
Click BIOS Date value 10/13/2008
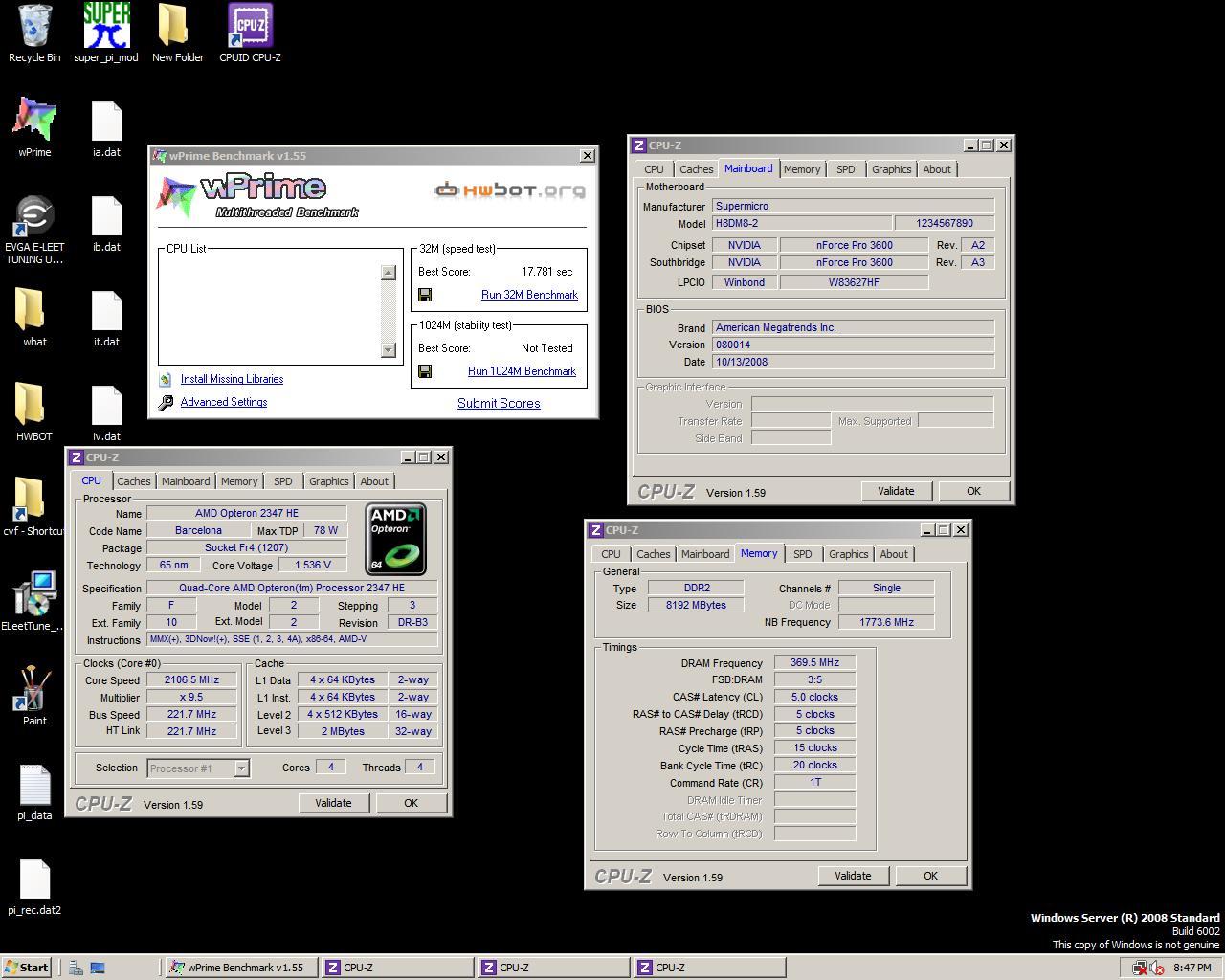point(854,362)
